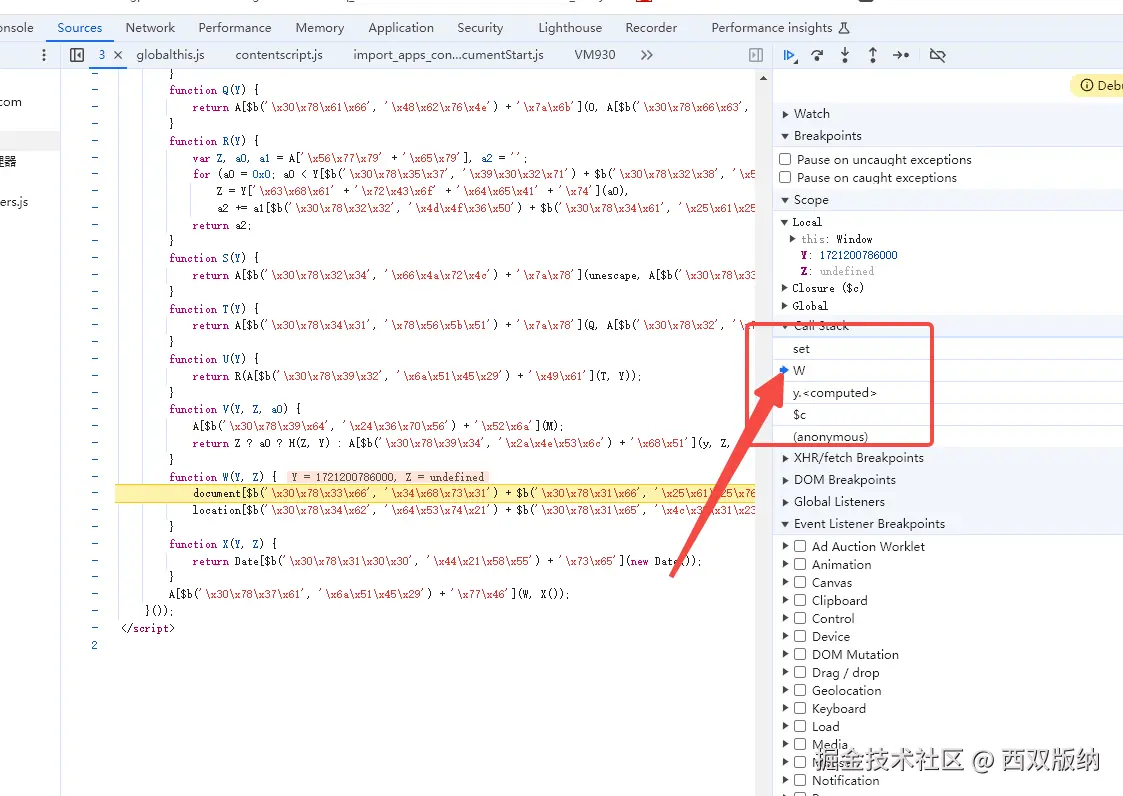
Task: Open the contentscript.js file tab
Action: (279, 55)
